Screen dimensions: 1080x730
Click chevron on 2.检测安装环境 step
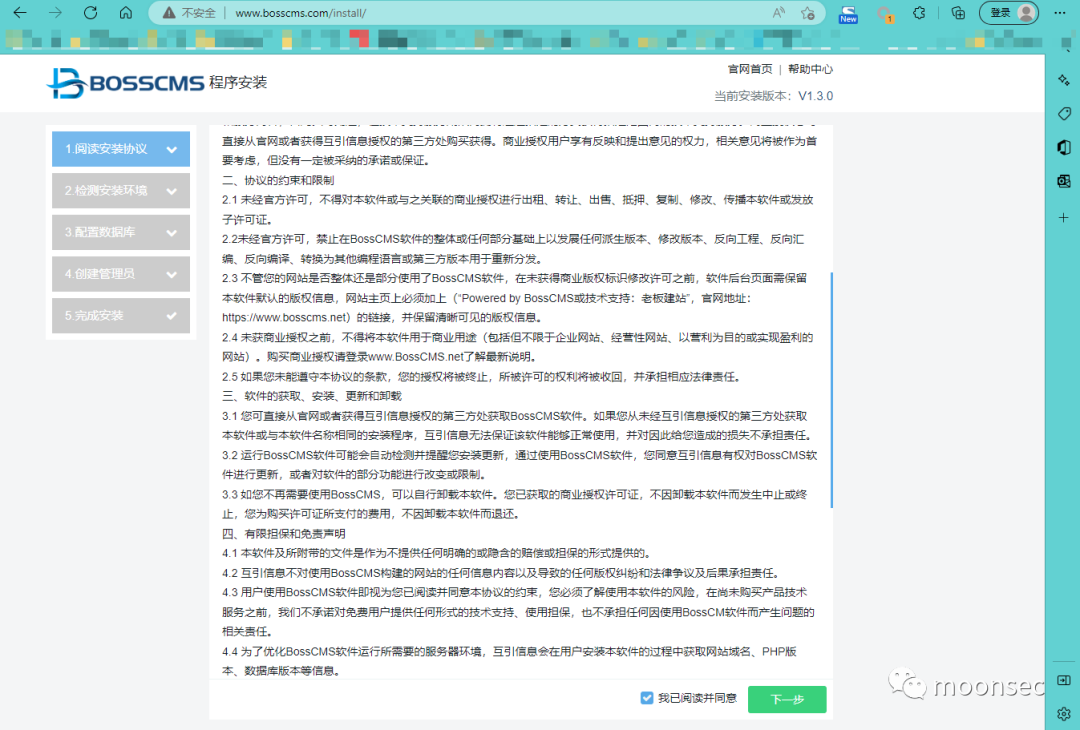coord(172,191)
